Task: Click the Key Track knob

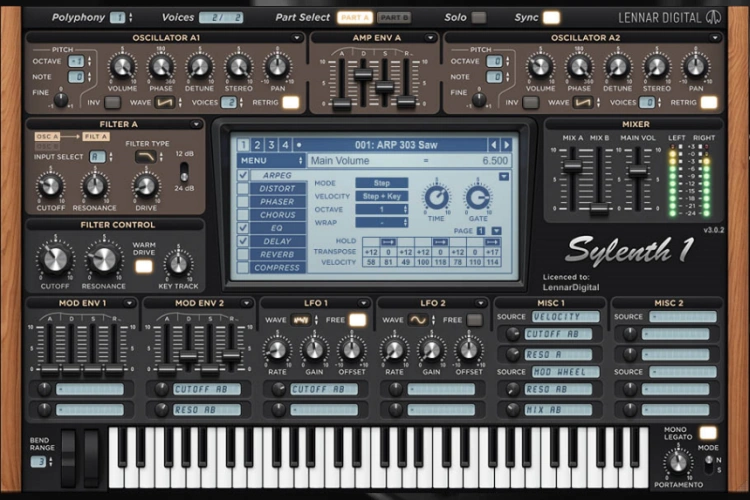Action: click(x=178, y=264)
